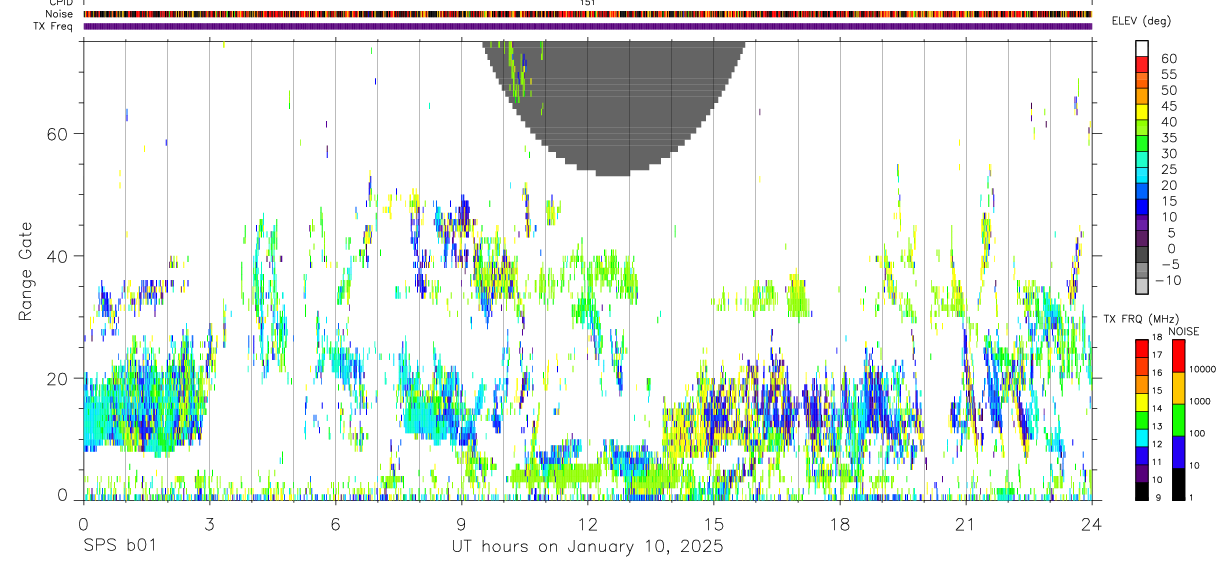Click NOISE legend value 10000

coord(1202,369)
